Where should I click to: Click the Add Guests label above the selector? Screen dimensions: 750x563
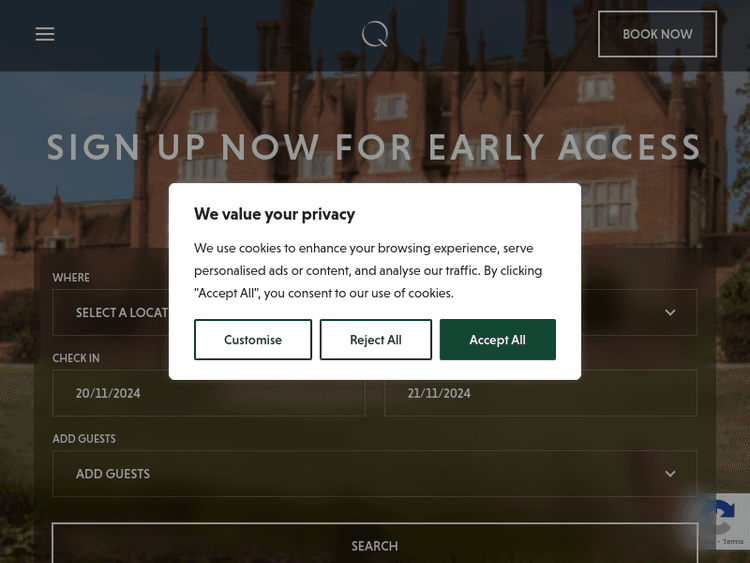pos(84,439)
